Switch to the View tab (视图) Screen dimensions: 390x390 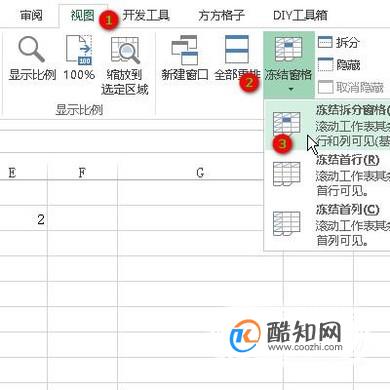[x=82, y=15]
